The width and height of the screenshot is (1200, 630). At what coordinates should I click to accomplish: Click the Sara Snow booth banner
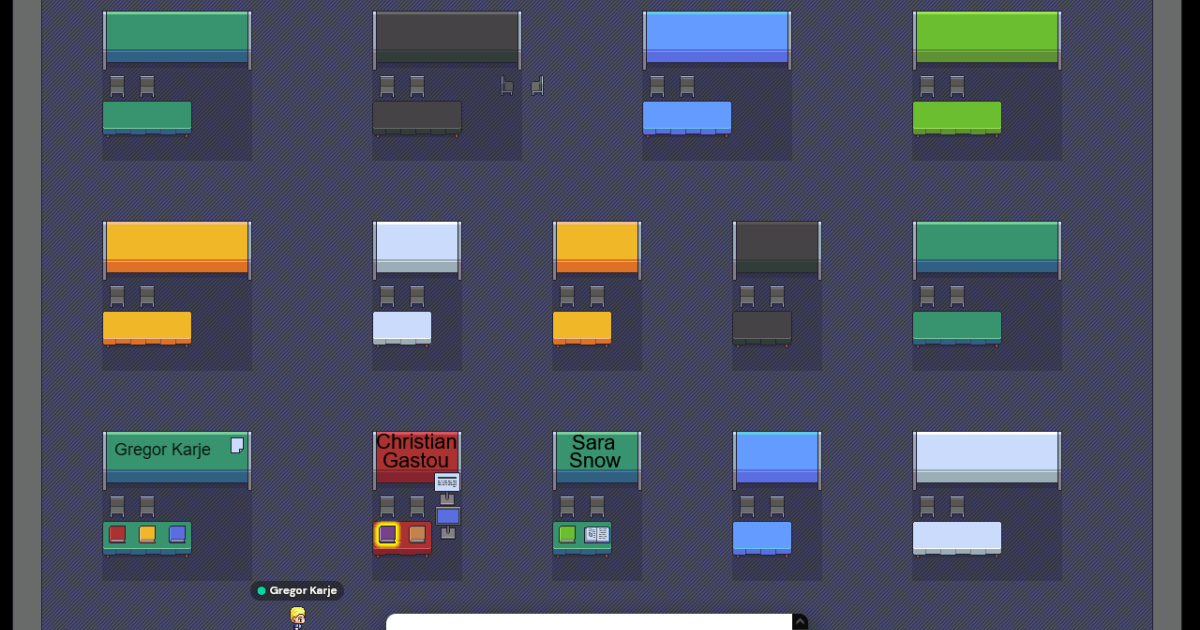(596, 453)
